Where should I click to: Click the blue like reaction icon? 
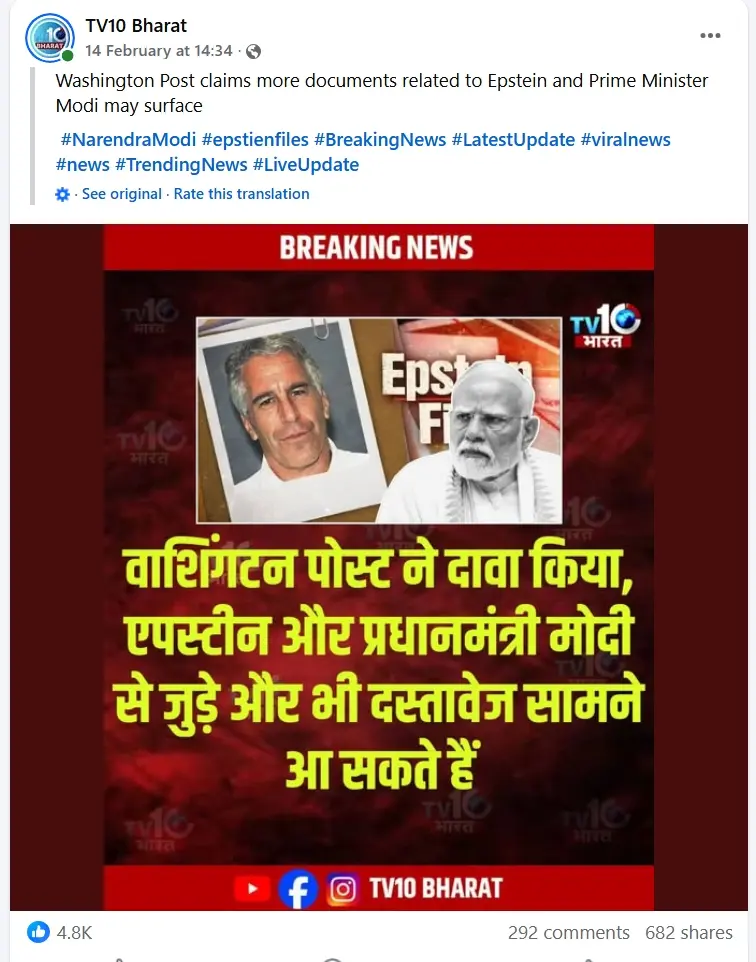pos(38,932)
